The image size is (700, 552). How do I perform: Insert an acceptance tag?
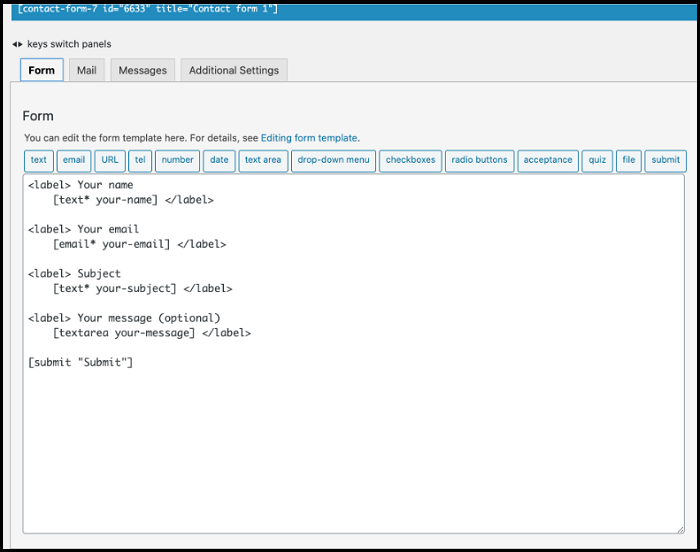click(x=548, y=160)
